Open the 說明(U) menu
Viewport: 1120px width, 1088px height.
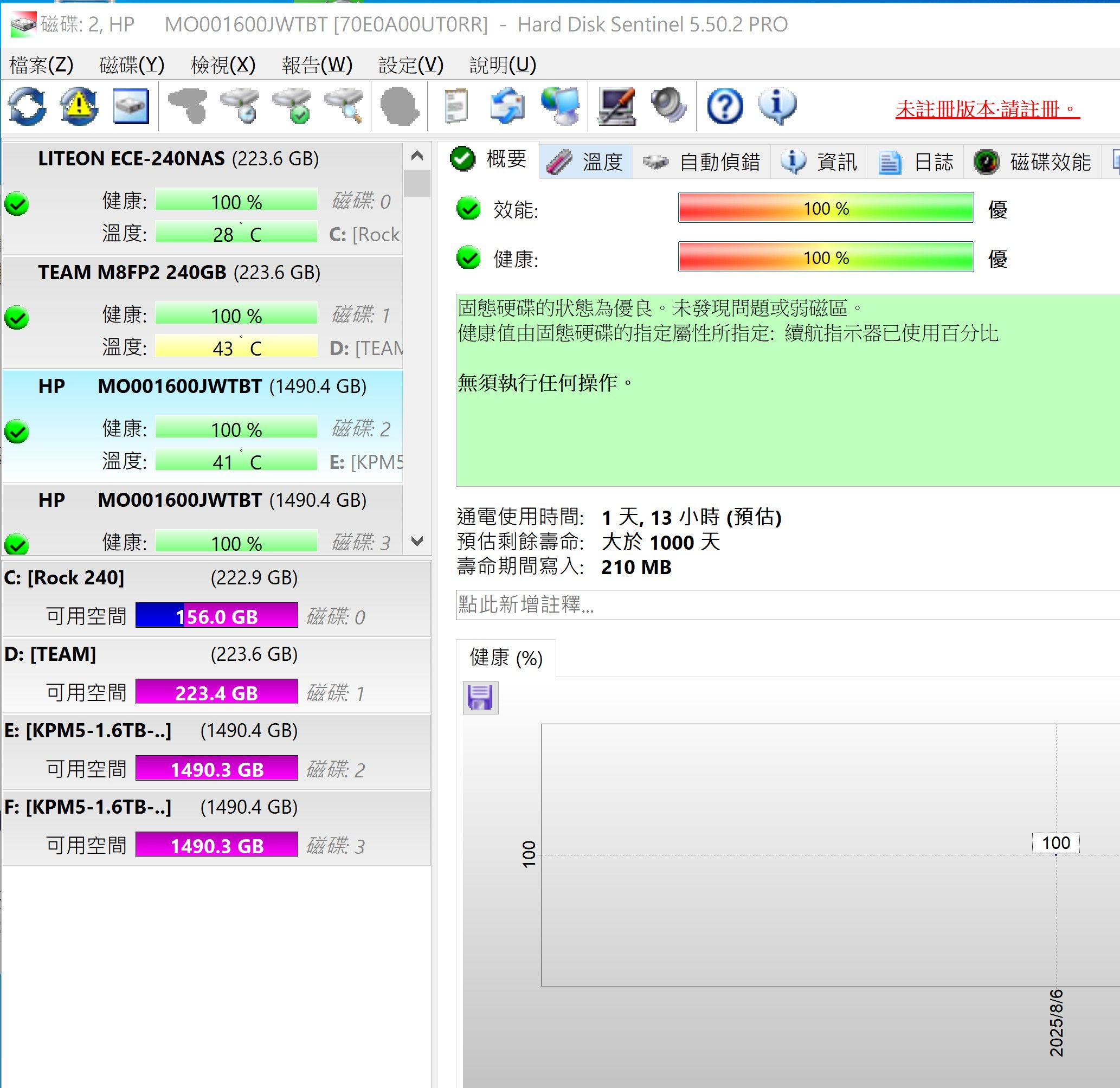(x=503, y=65)
